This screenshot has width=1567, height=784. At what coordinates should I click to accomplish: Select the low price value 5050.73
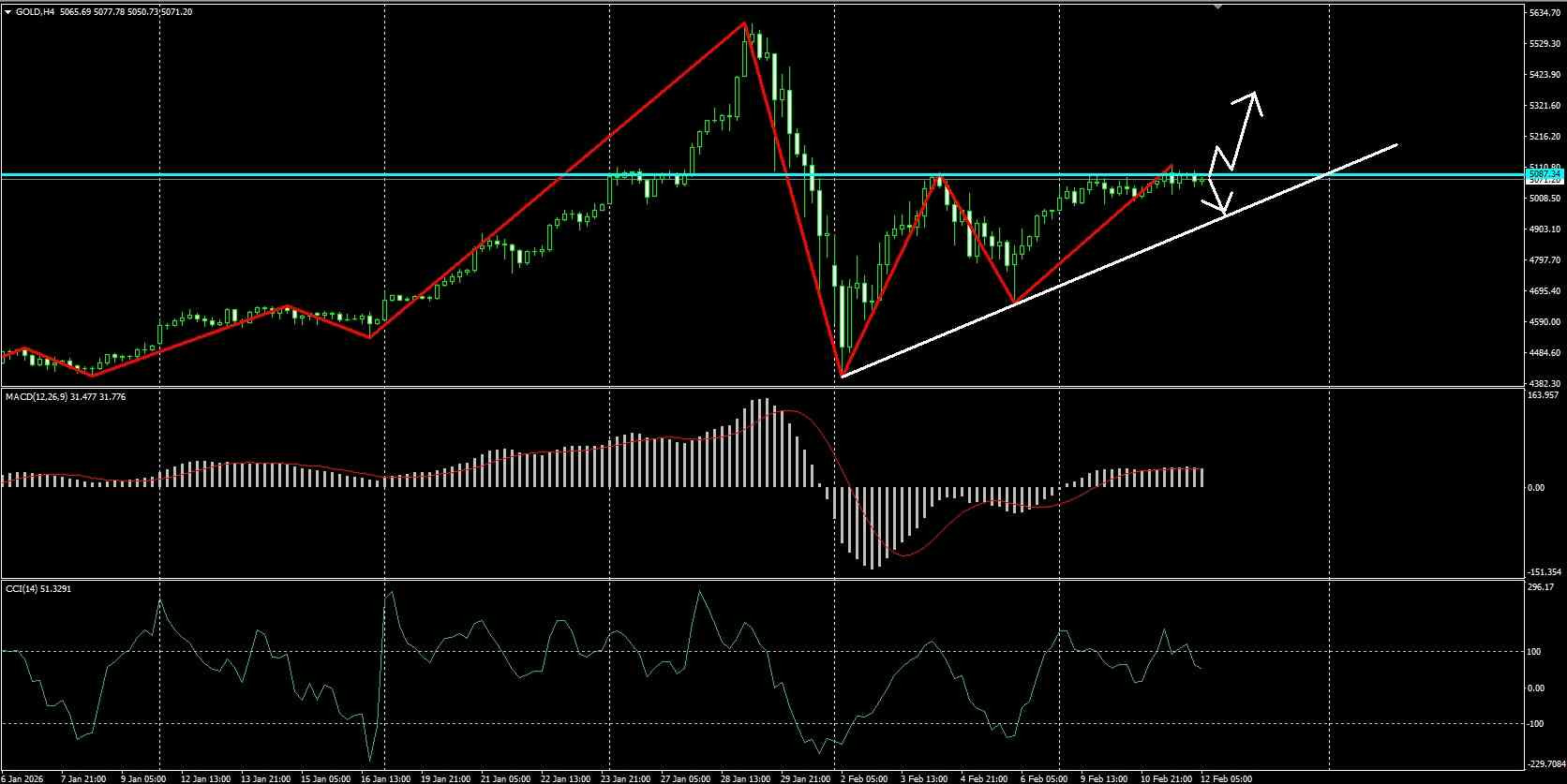coord(144,12)
